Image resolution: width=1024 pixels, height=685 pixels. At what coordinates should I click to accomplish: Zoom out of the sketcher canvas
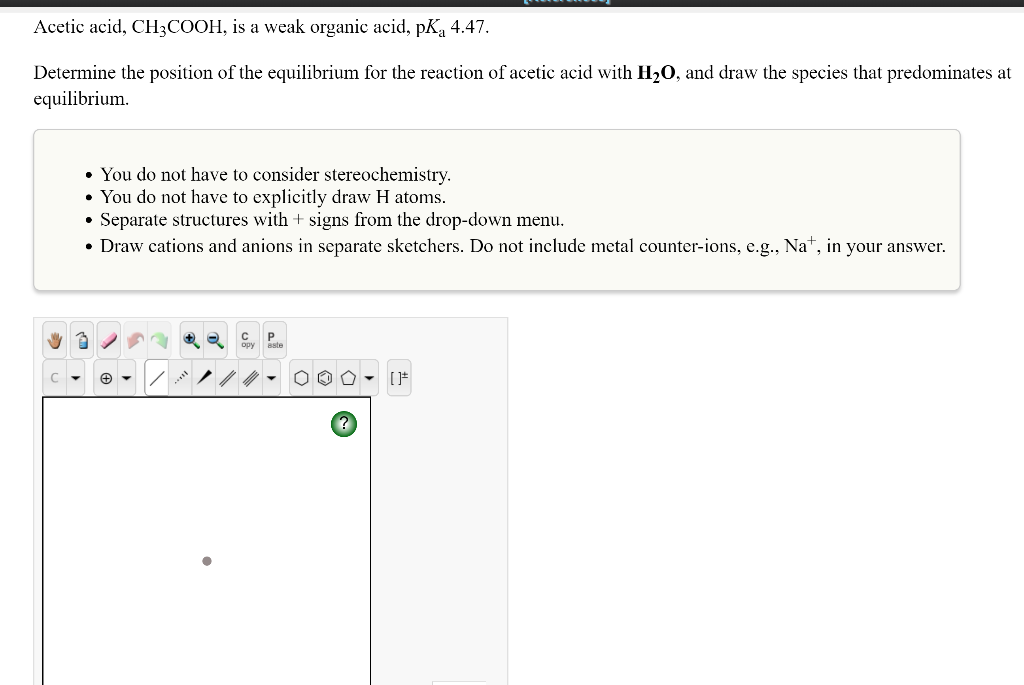(x=214, y=340)
